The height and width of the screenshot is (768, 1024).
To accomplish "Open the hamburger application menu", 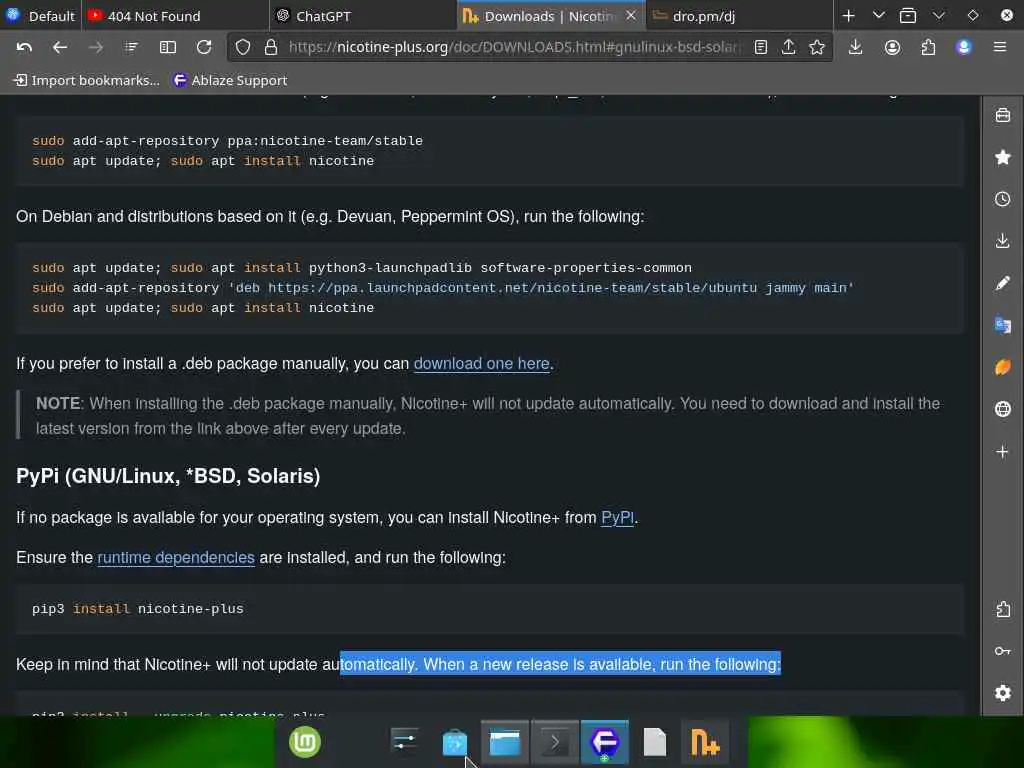I will tap(1000, 47).
